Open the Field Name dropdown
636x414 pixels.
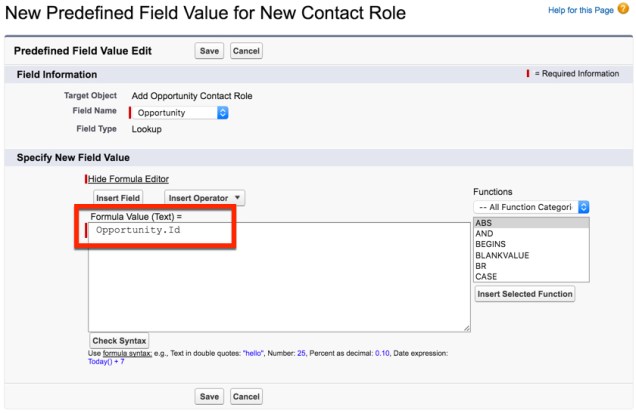tap(182, 112)
